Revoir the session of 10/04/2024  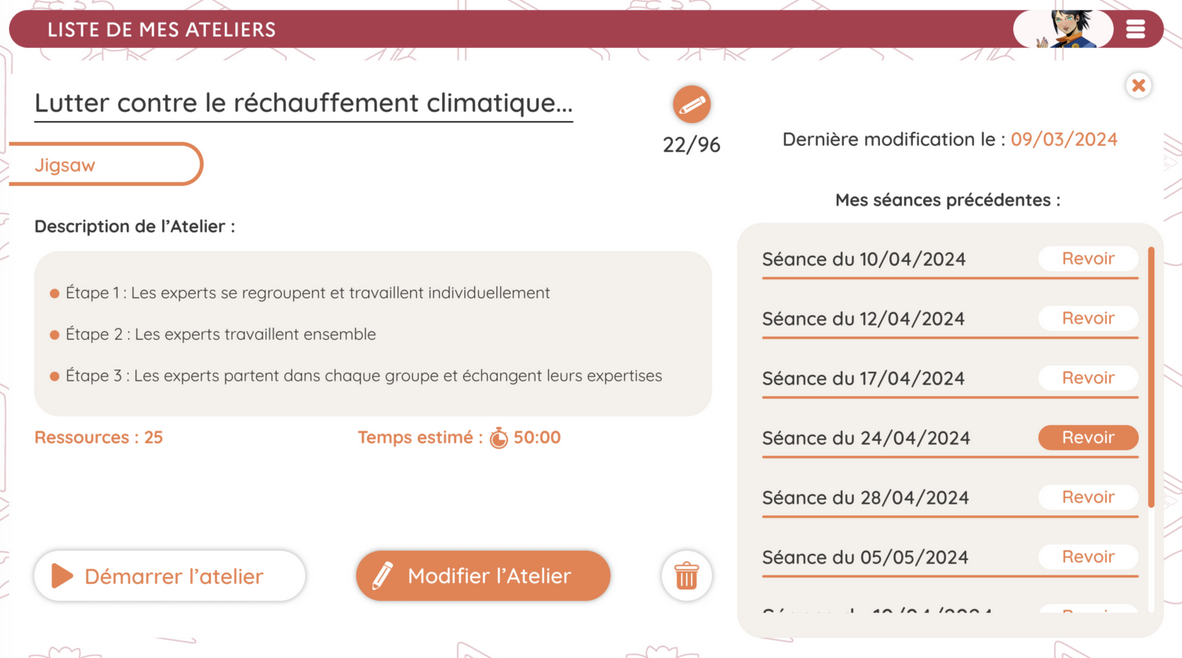1087,259
